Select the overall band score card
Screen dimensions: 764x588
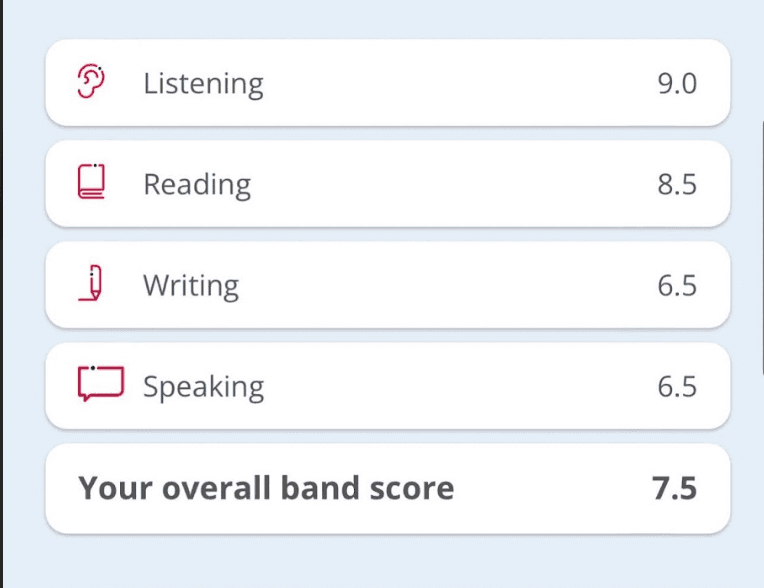coord(388,489)
